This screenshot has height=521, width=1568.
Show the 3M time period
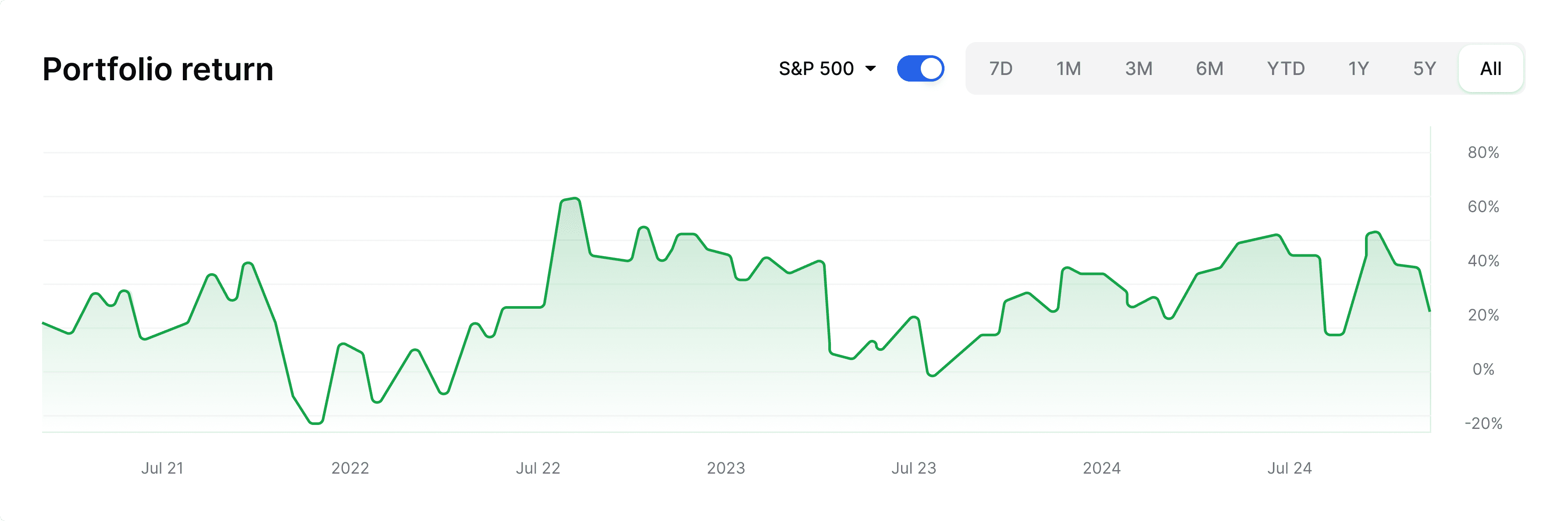1138,69
